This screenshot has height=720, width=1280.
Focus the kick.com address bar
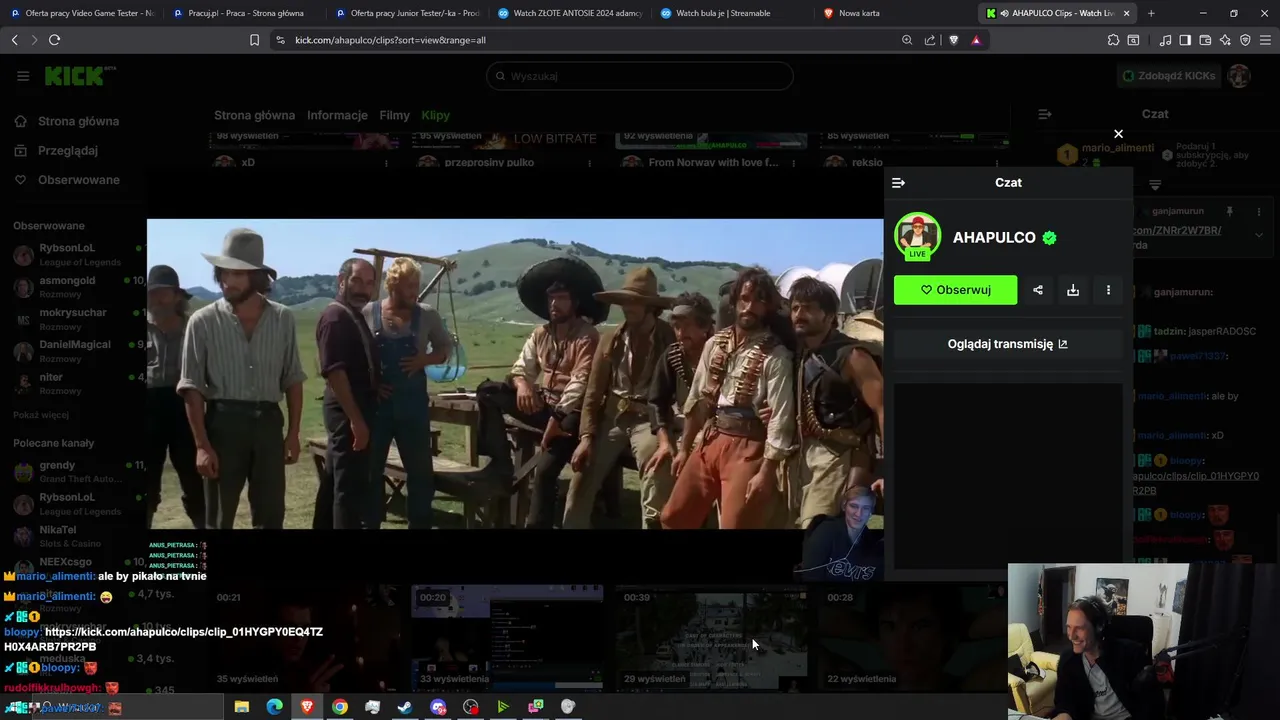click(590, 40)
